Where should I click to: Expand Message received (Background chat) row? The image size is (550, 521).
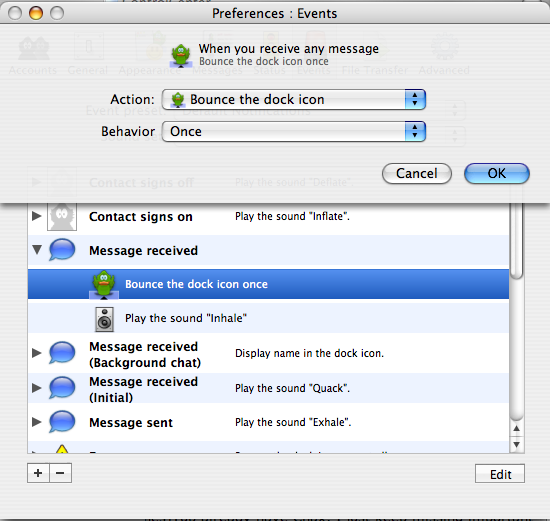(36, 353)
